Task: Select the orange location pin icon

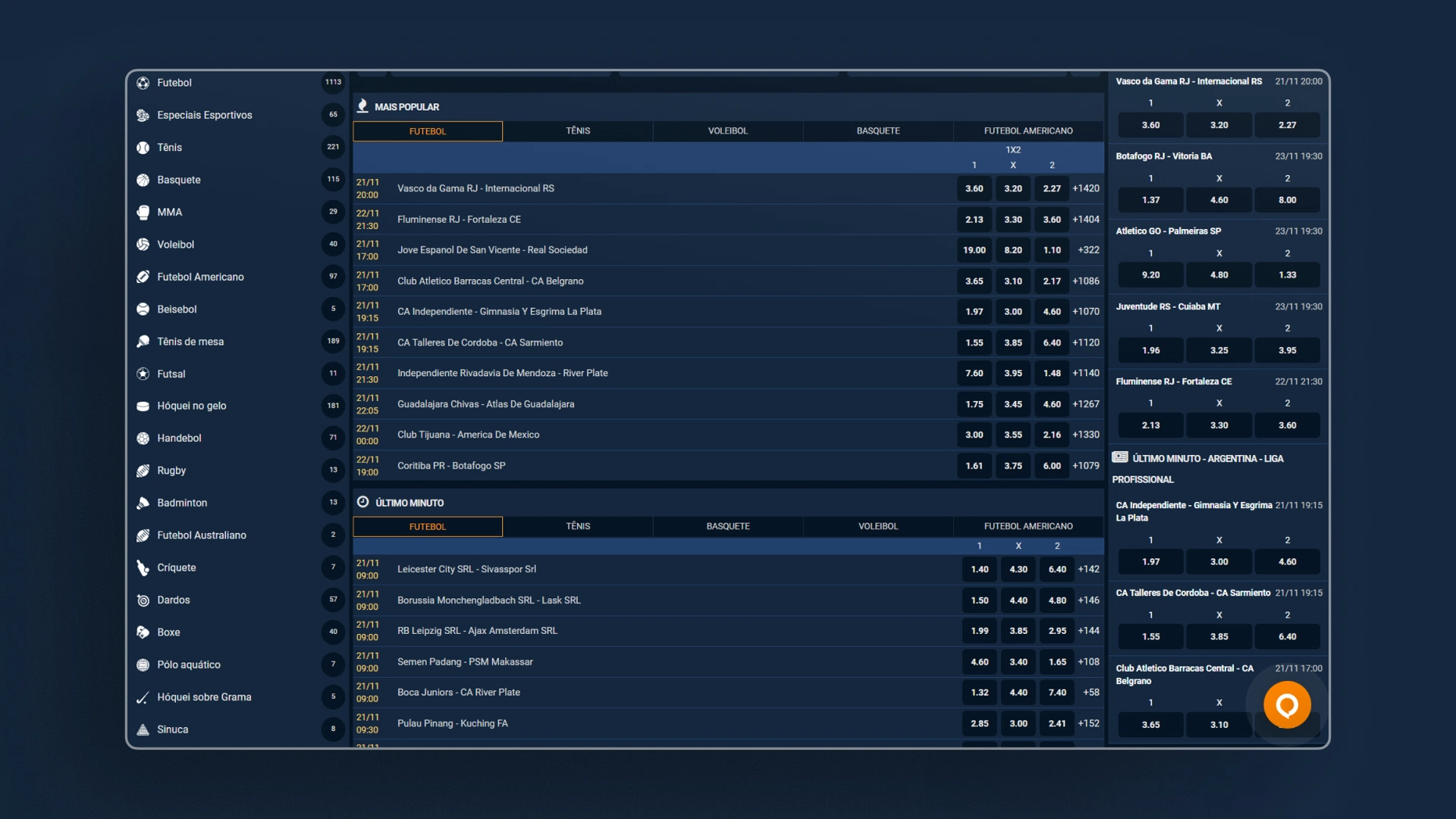Action: click(1287, 705)
